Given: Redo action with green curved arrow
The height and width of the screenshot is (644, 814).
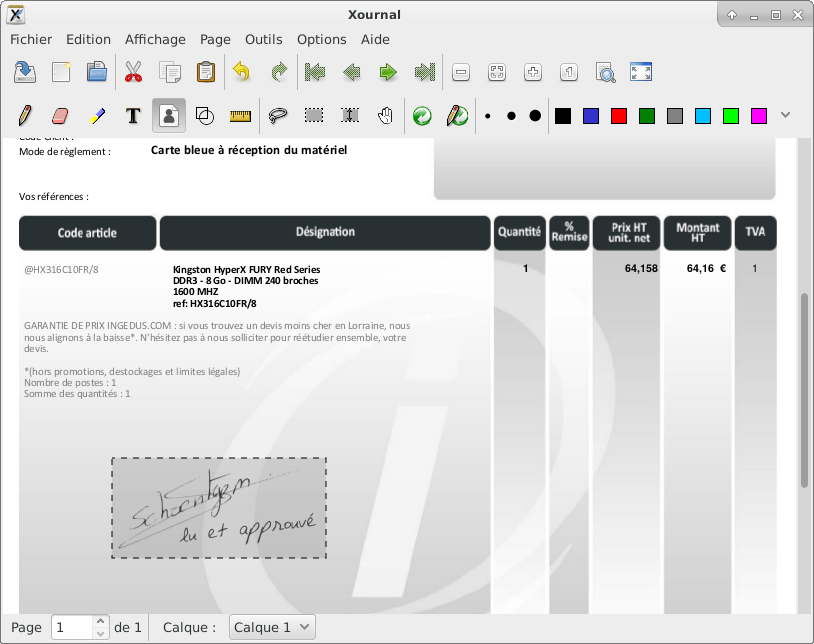Looking at the screenshot, I should (279, 72).
